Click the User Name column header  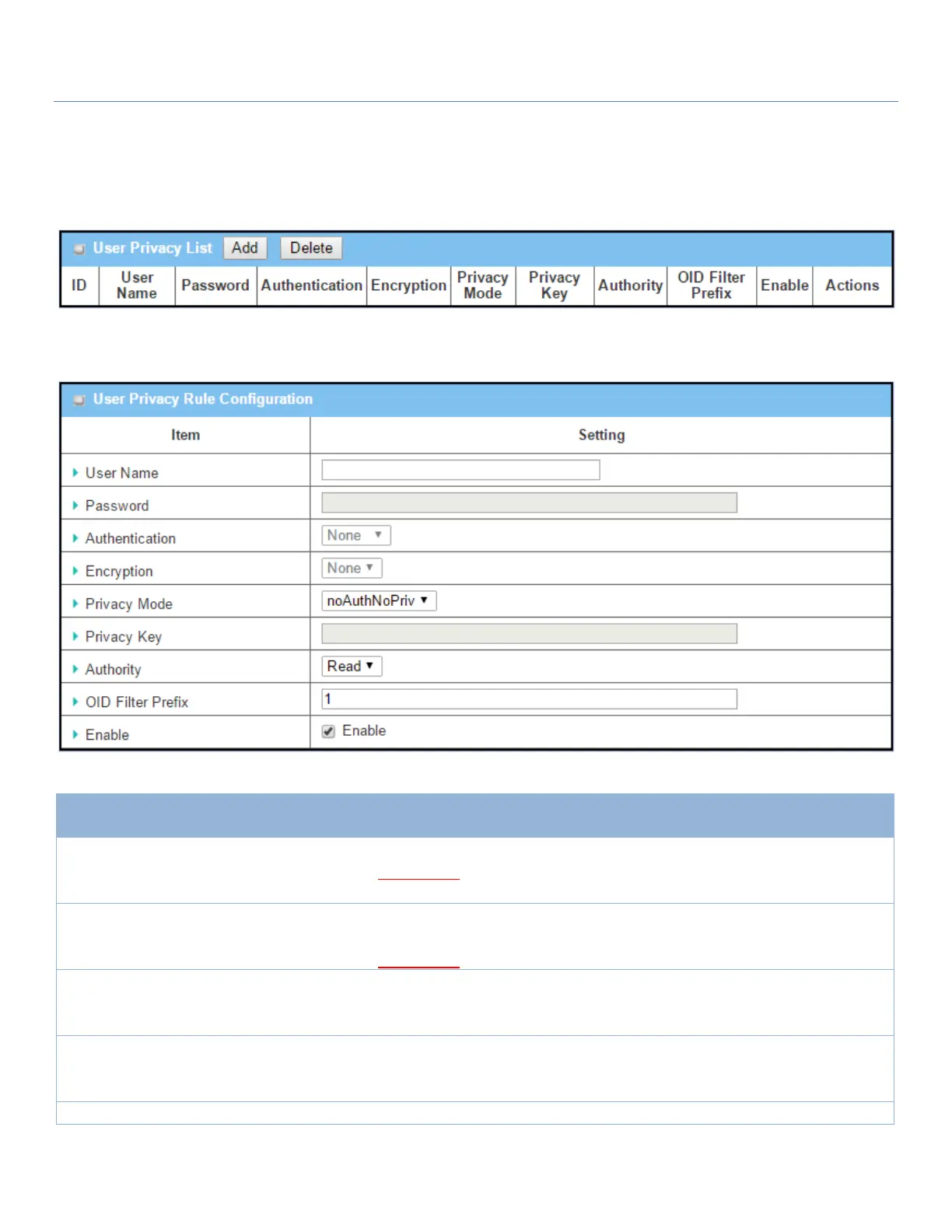click(x=137, y=285)
